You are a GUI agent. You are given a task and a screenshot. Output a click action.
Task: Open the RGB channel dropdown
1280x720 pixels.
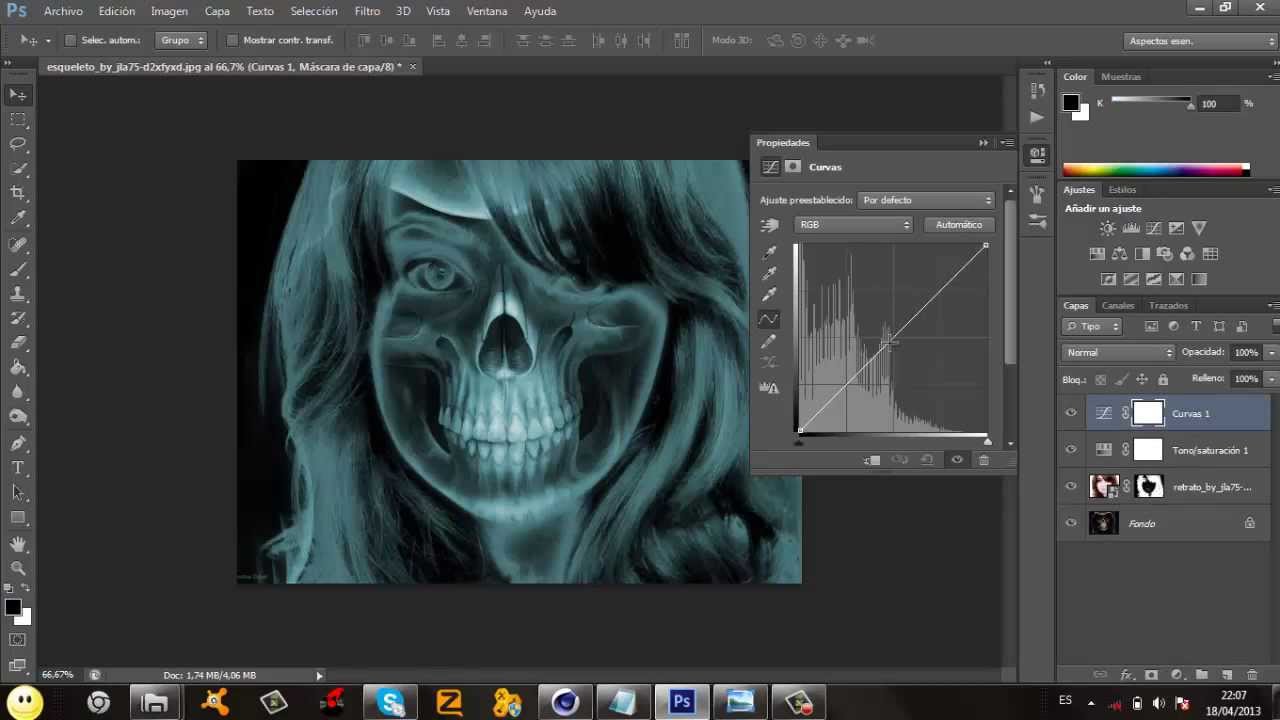(854, 225)
